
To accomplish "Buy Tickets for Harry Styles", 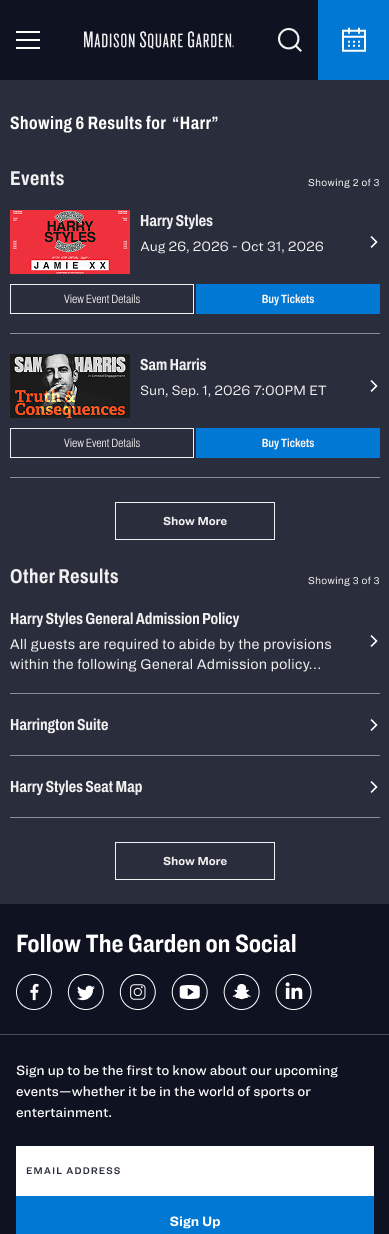I will (288, 299).
